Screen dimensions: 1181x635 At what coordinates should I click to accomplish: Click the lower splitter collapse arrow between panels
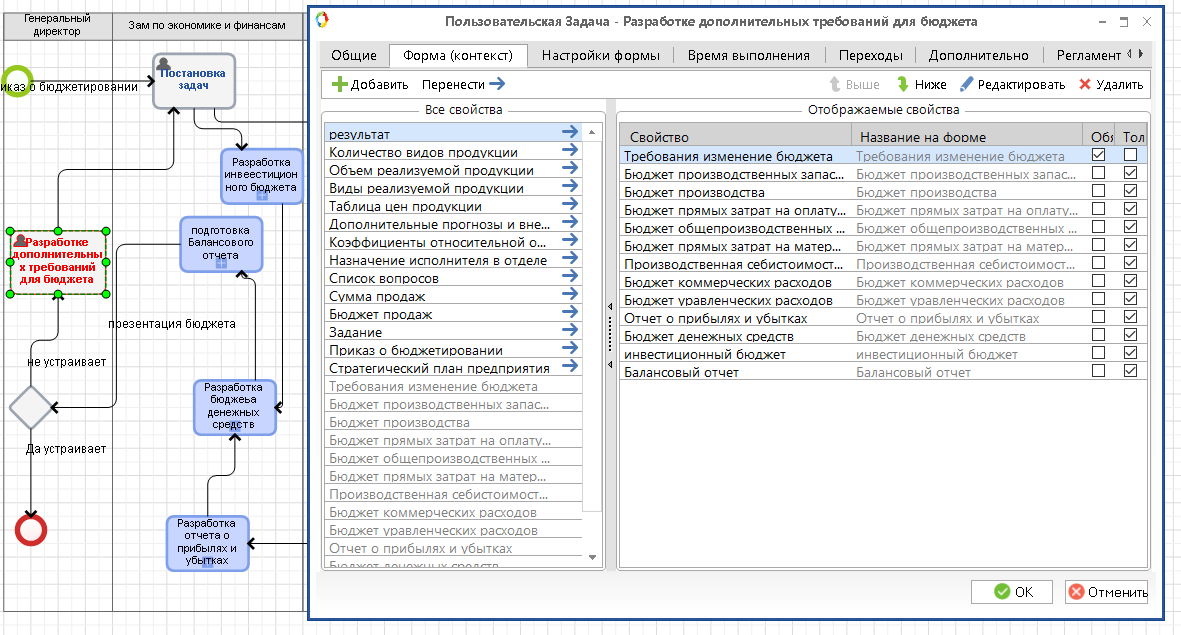(610, 365)
